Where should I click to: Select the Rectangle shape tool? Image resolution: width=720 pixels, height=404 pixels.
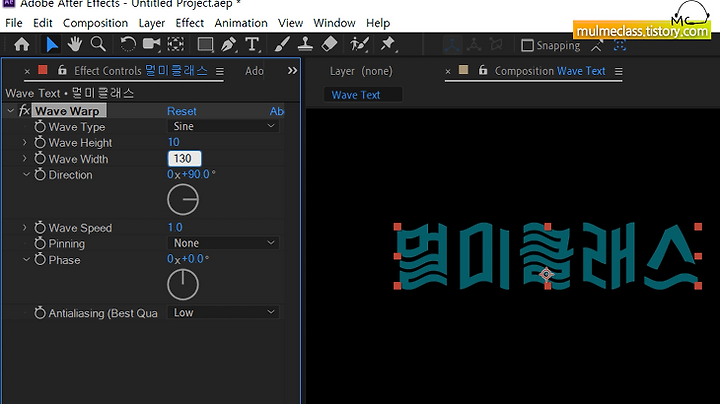(205, 45)
